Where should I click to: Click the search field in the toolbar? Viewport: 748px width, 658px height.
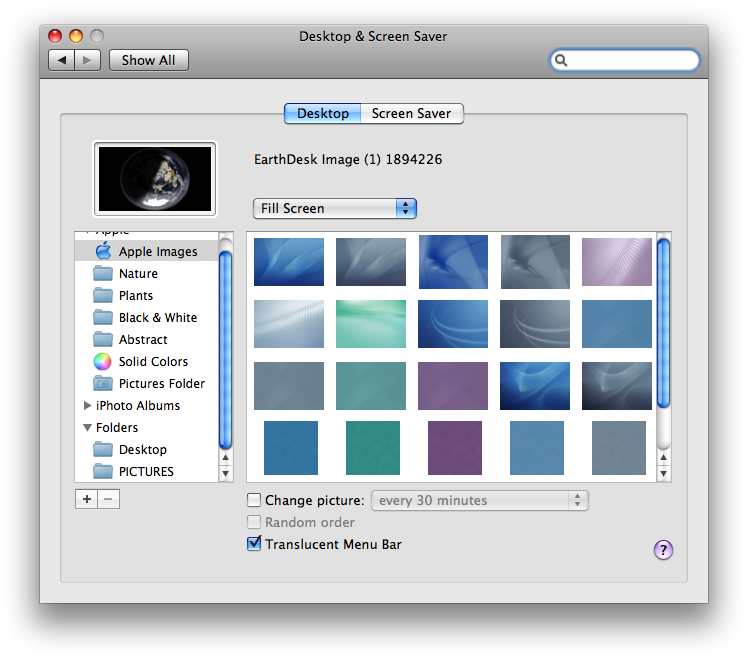click(624, 60)
